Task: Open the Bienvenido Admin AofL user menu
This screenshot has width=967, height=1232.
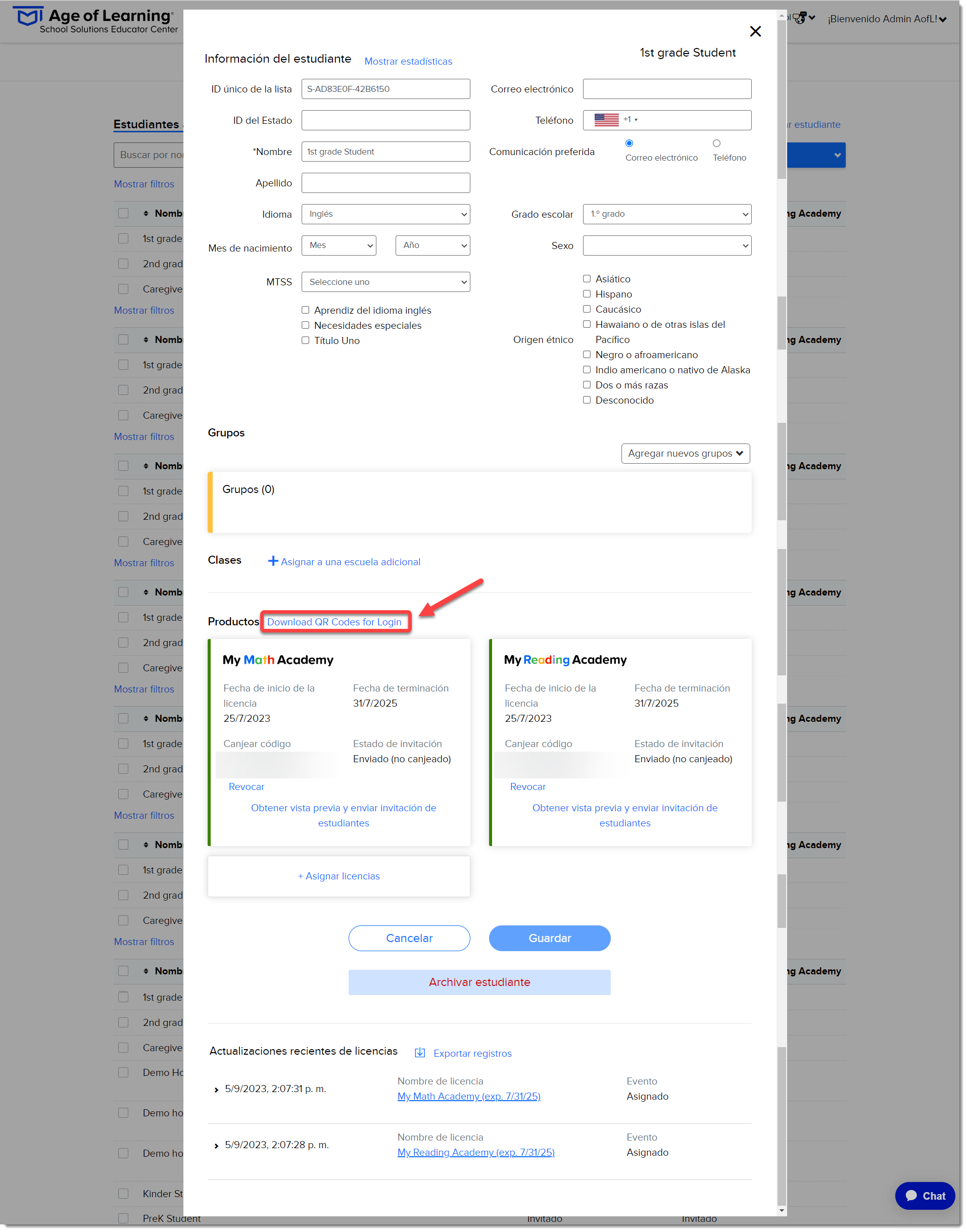Action: (887, 19)
